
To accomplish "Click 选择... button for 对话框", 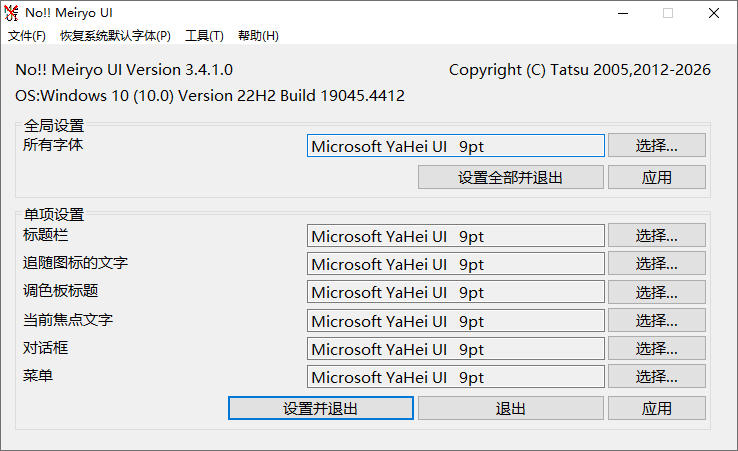I will [x=657, y=348].
